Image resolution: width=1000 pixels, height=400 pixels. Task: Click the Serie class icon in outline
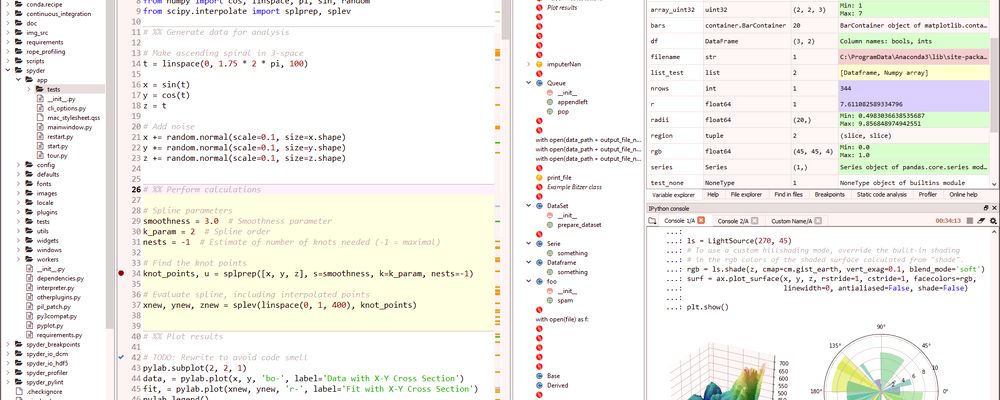coord(540,244)
